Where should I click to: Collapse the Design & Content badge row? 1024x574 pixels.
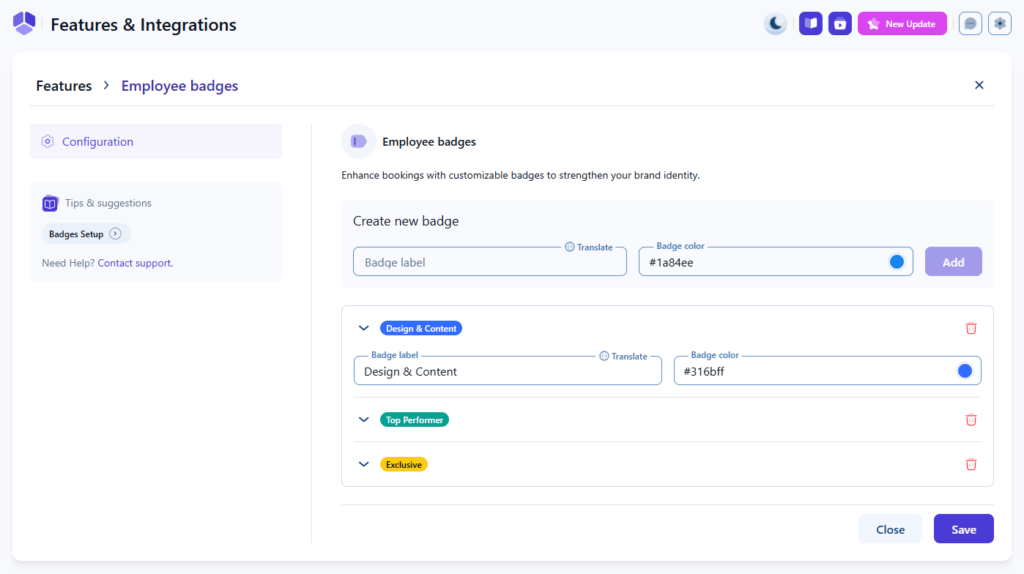pos(364,328)
